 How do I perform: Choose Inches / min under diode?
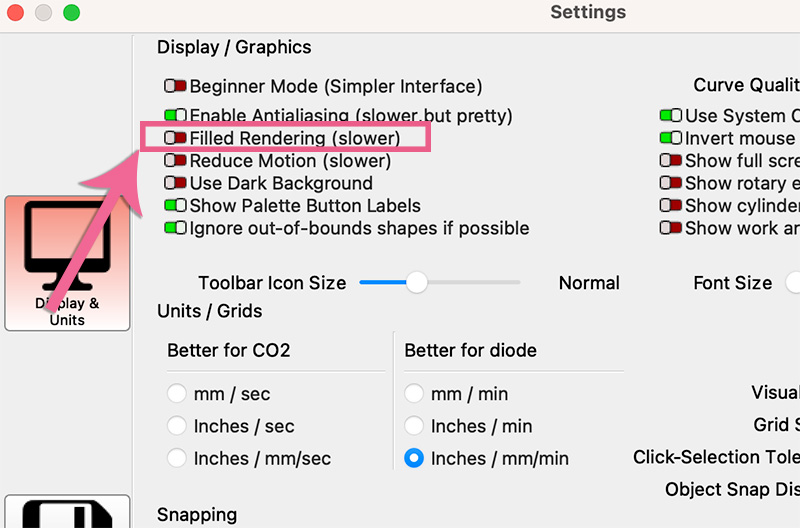(x=414, y=426)
